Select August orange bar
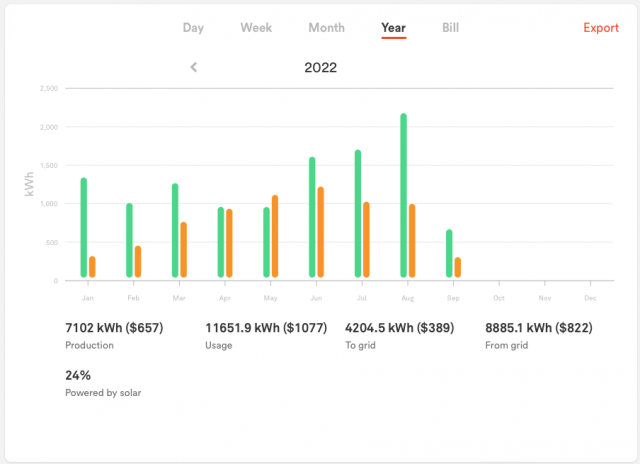The width and height of the screenshot is (640, 464). [412, 241]
